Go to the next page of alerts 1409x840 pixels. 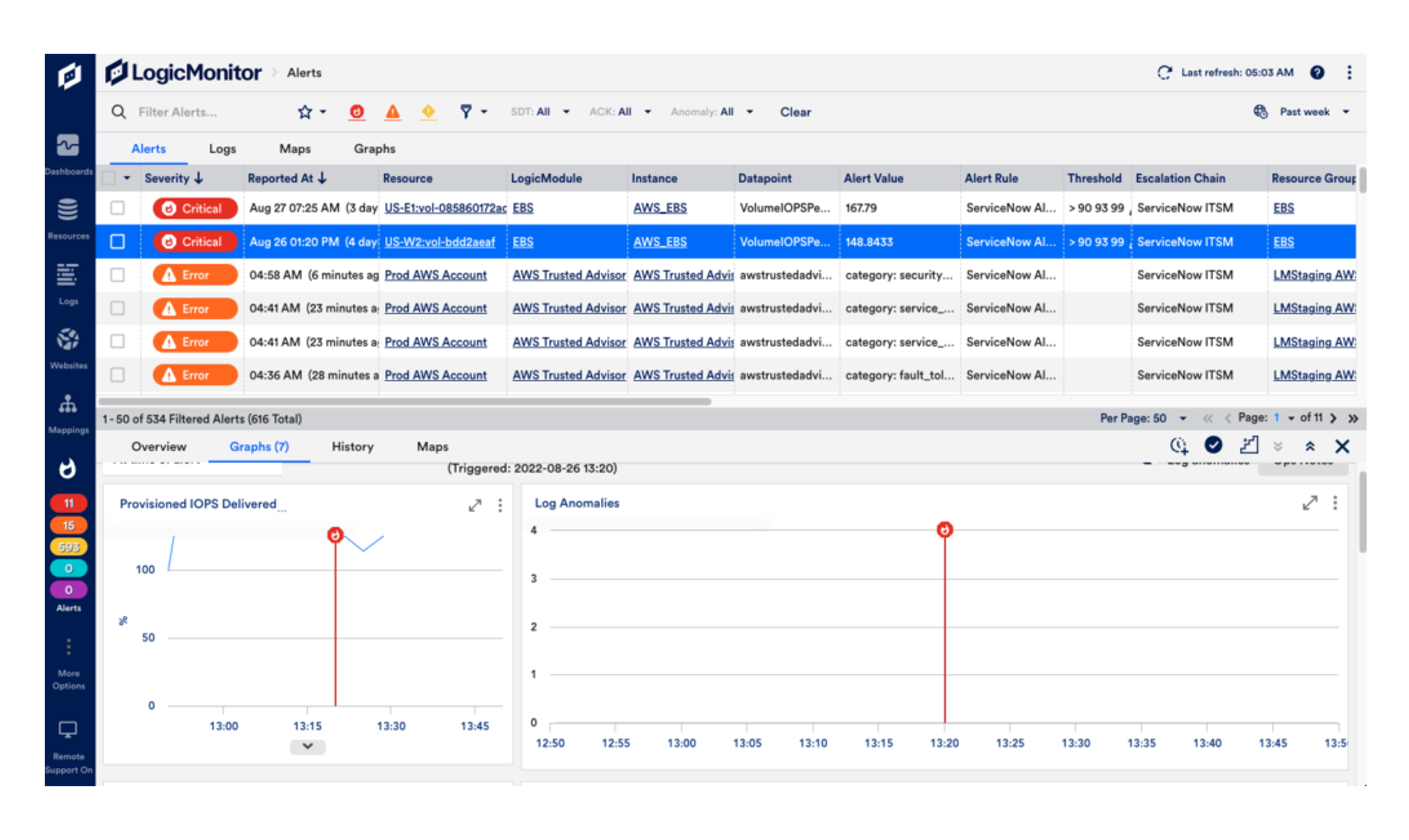point(1333,418)
